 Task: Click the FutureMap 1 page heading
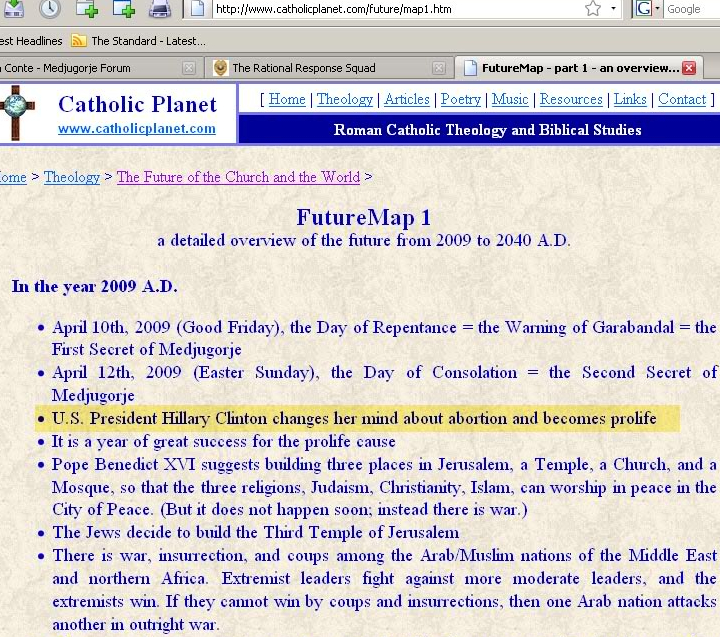coord(363,218)
